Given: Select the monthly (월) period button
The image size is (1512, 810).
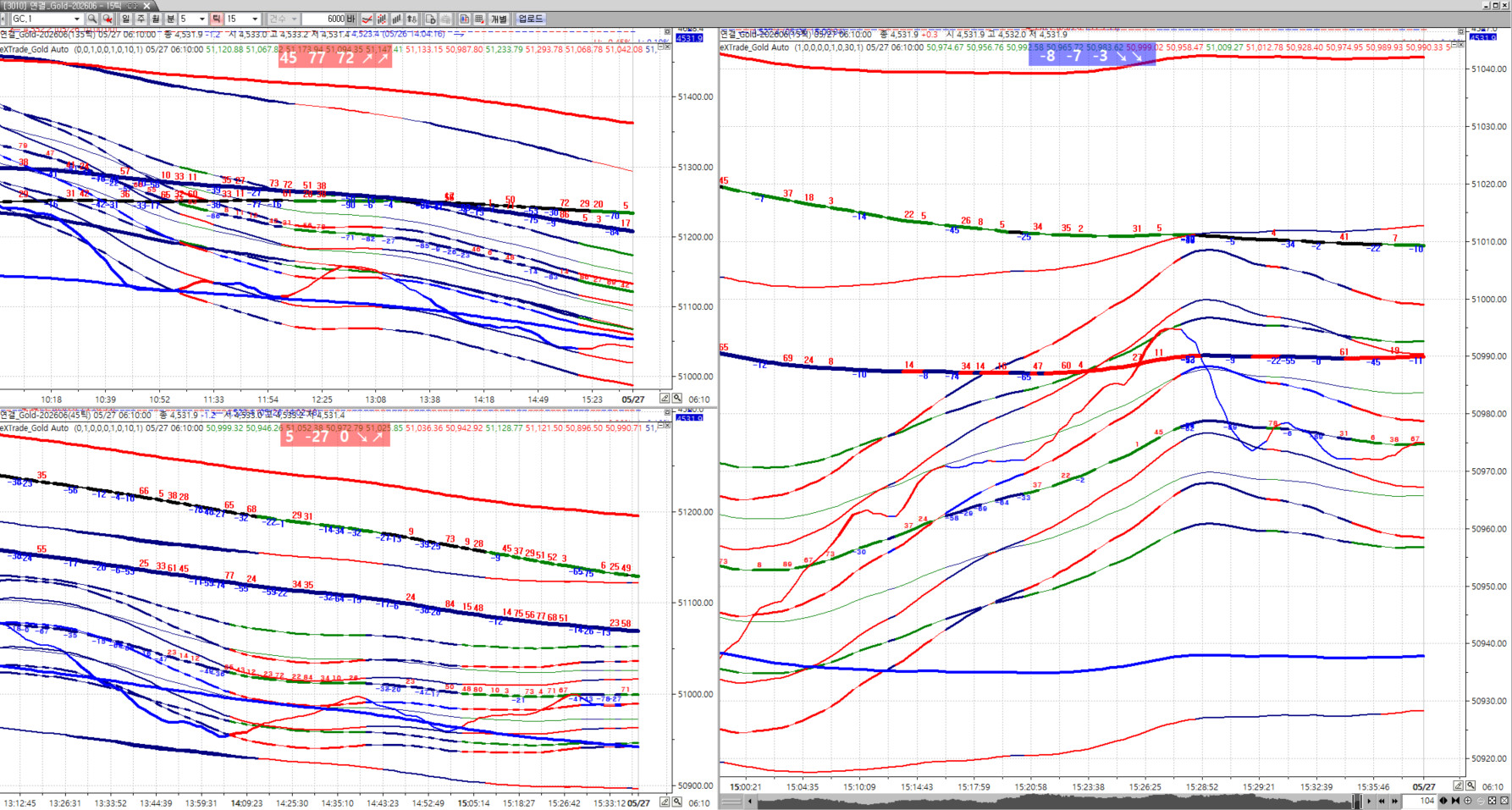Looking at the screenshot, I should pyautogui.click(x=156, y=19).
